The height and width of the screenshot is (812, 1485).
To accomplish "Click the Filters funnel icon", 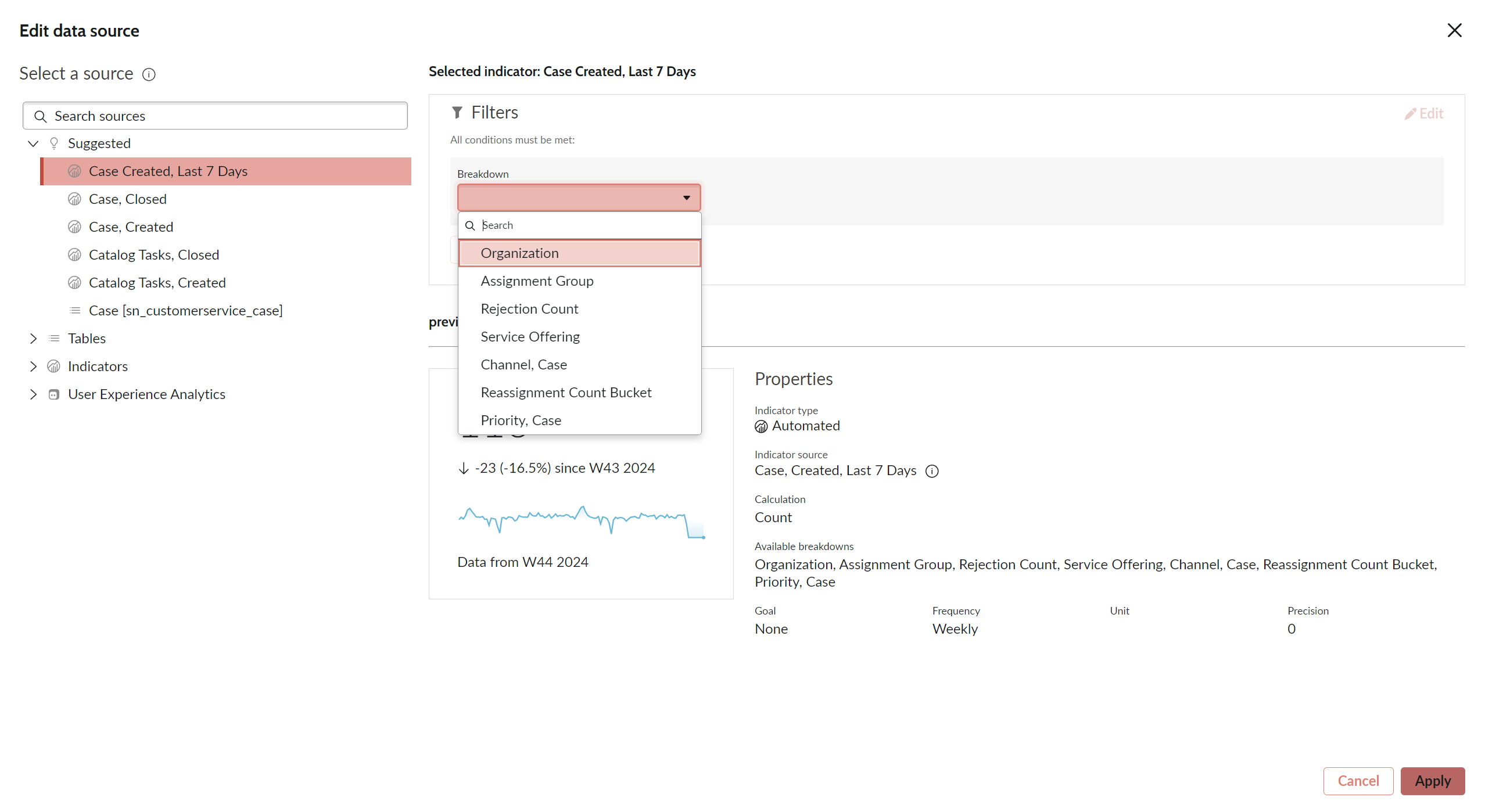I will [x=457, y=113].
